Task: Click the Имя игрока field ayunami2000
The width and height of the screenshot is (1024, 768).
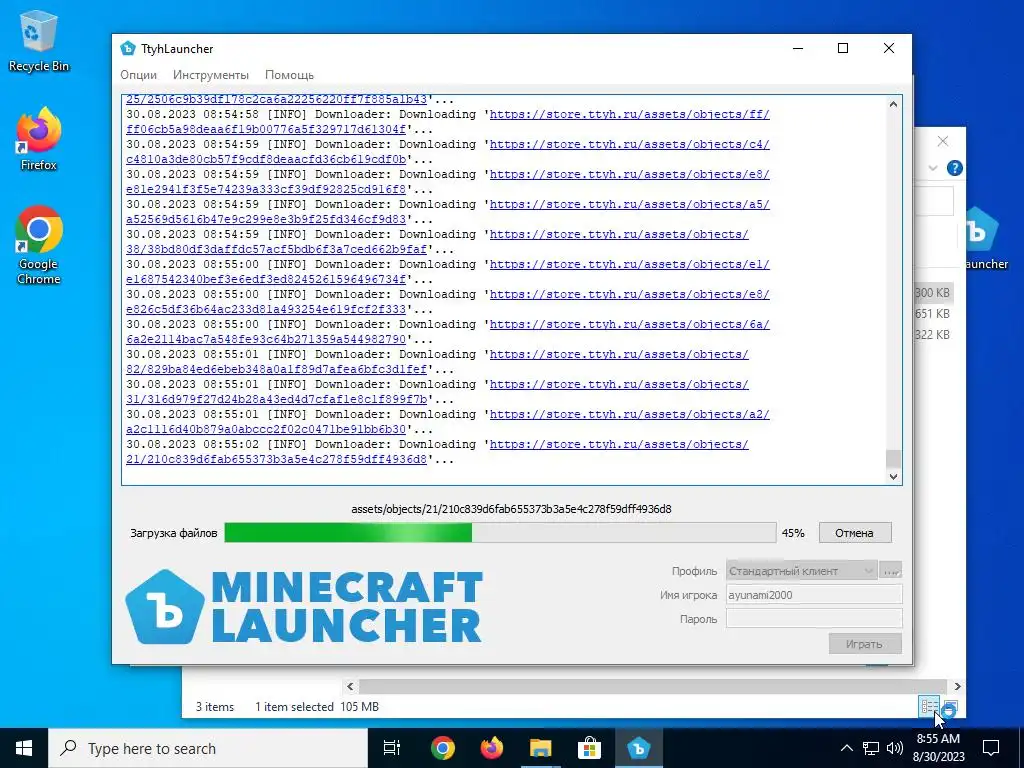Action: pos(814,595)
